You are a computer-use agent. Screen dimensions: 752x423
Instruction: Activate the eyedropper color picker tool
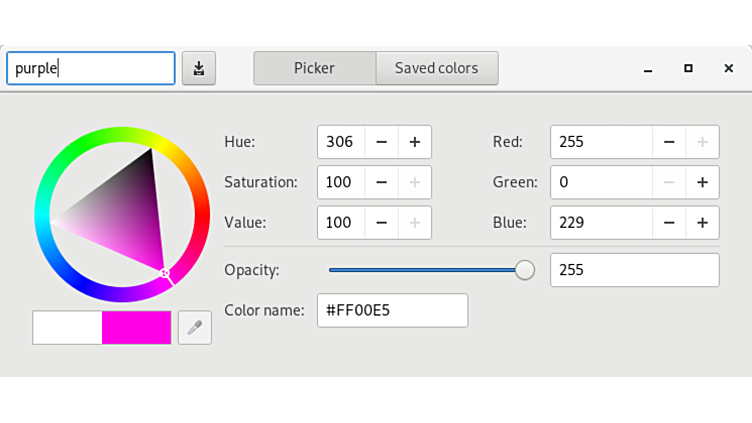[x=195, y=327]
